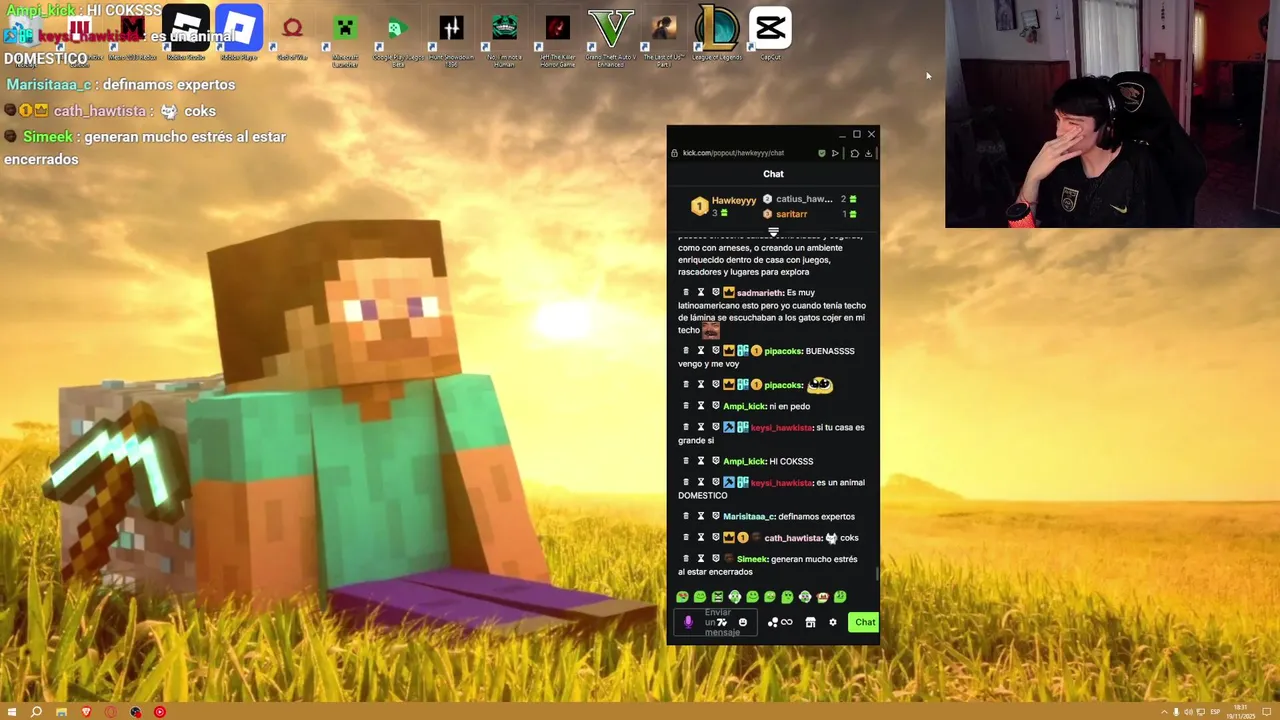Open the taskbar search icon
1280x720 pixels.
(36, 712)
